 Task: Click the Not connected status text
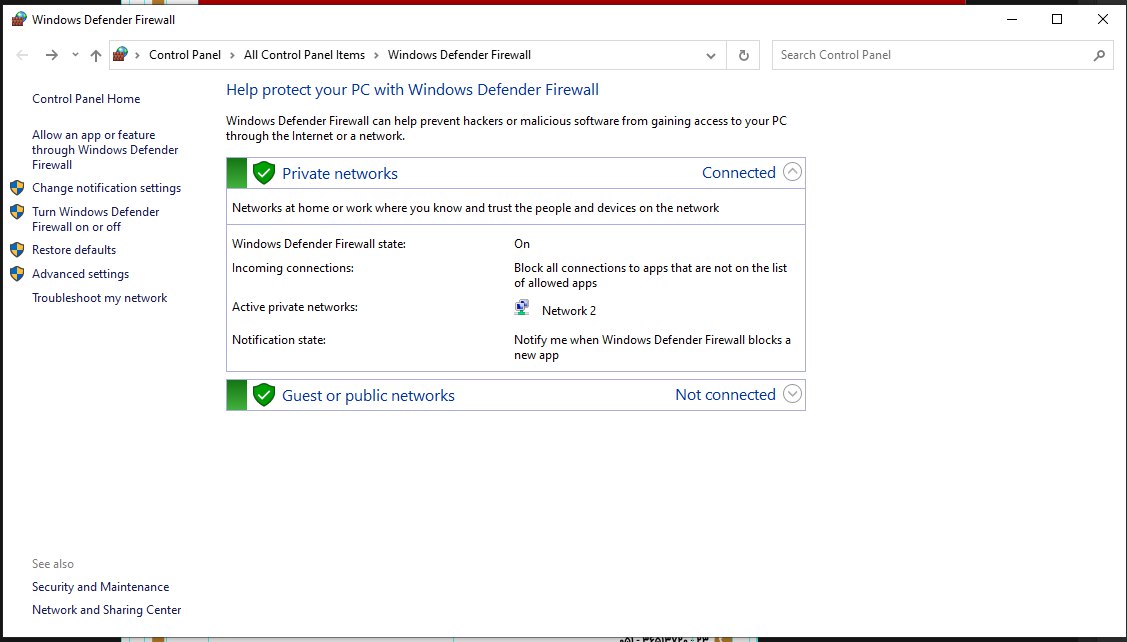pyautogui.click(x=725, y=395)
